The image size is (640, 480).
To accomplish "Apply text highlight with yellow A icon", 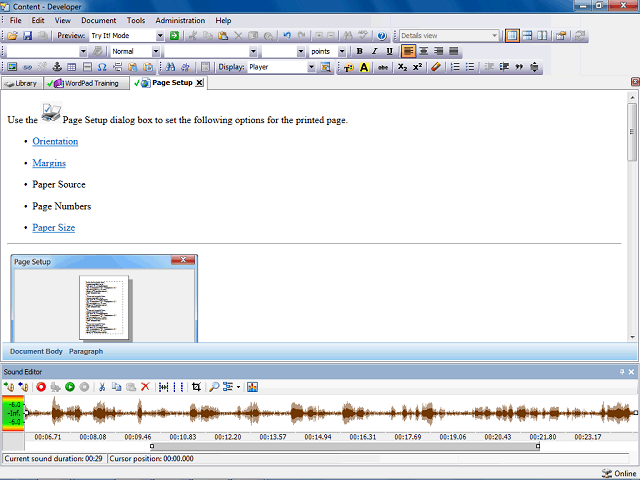I will coord(364,67).
